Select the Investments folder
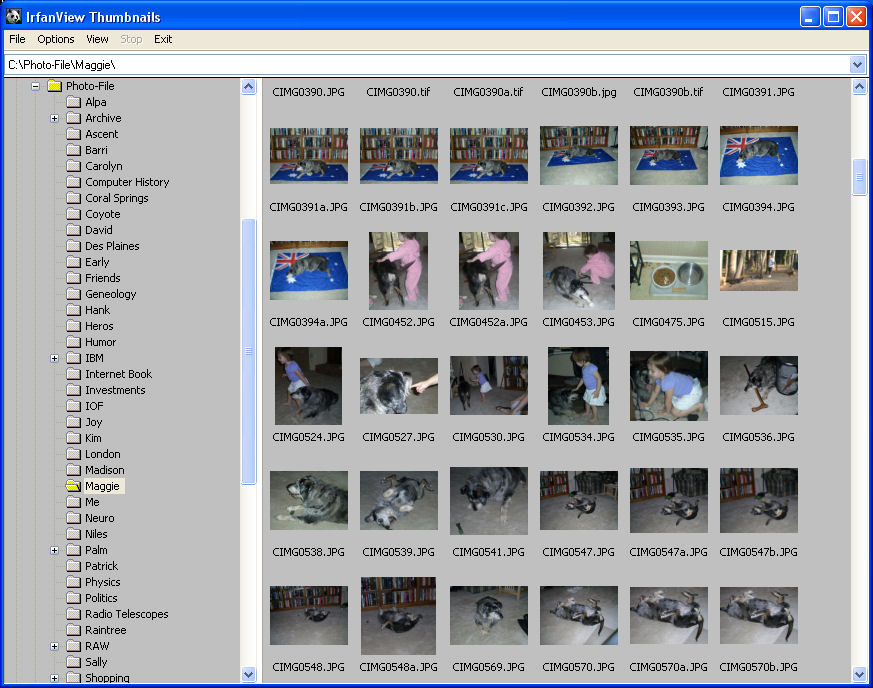This screenshot has width=873, height=688. click(115, 390)
